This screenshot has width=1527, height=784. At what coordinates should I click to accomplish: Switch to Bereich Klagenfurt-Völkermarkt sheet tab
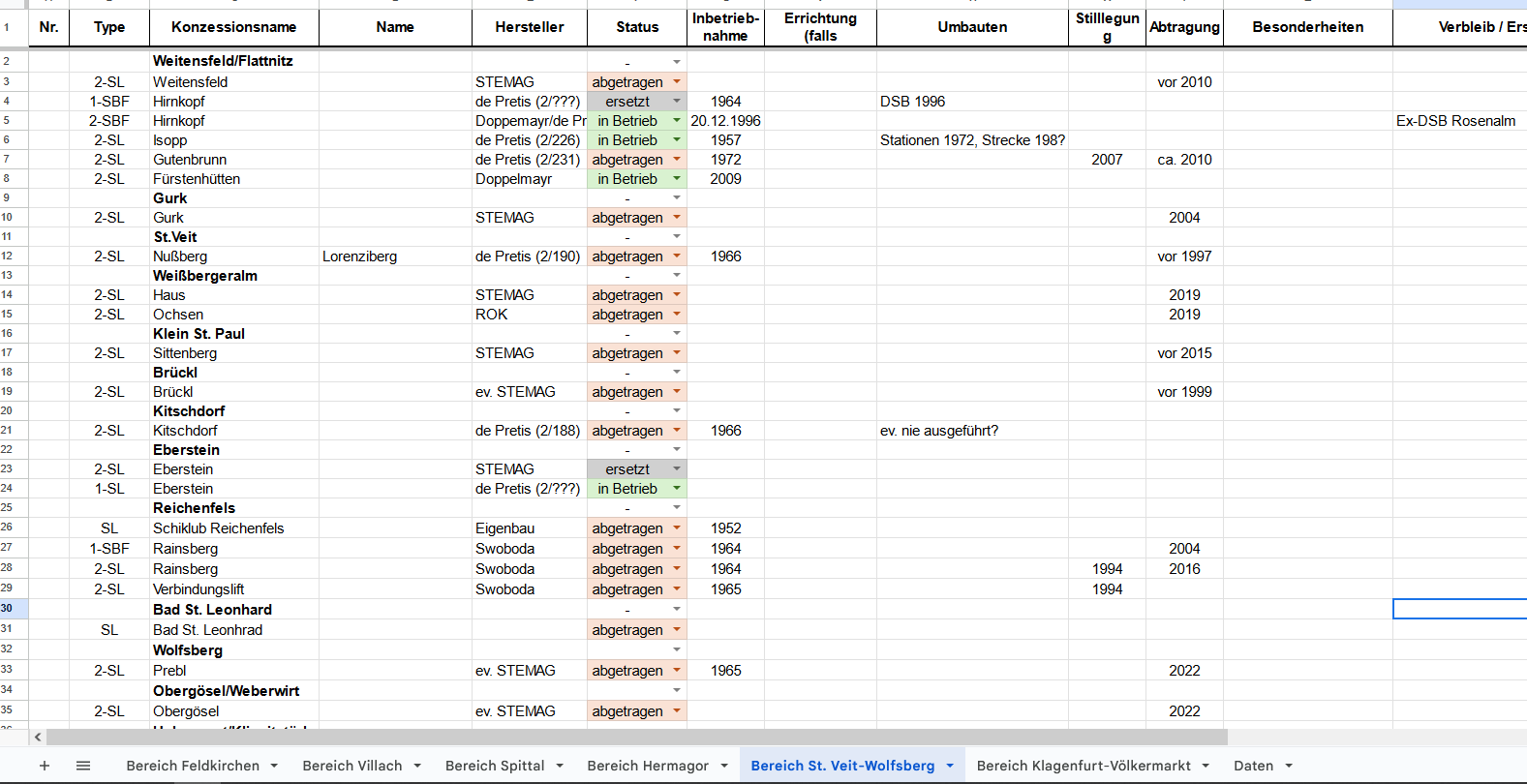click(x=1083, y=766)
